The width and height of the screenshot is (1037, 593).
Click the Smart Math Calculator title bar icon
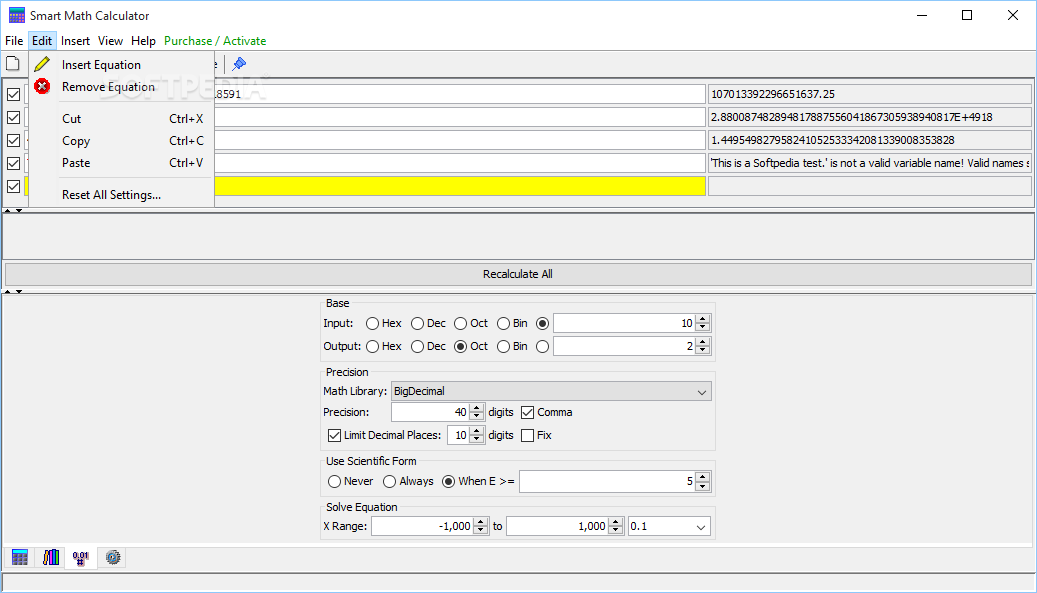coord(17,15)
